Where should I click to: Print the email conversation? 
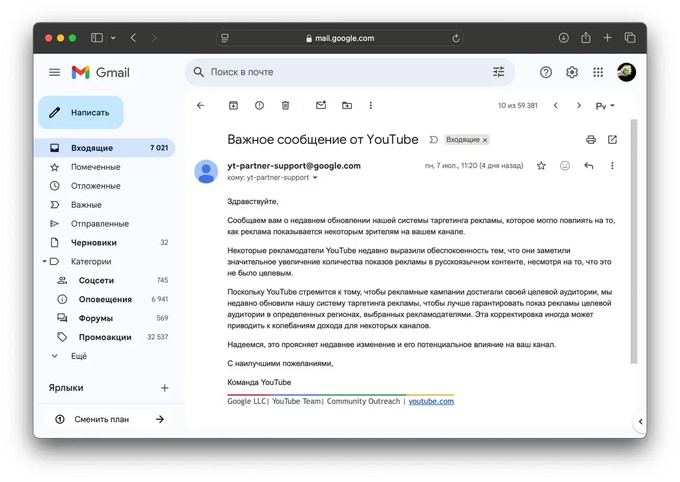(x=591, y=140)
